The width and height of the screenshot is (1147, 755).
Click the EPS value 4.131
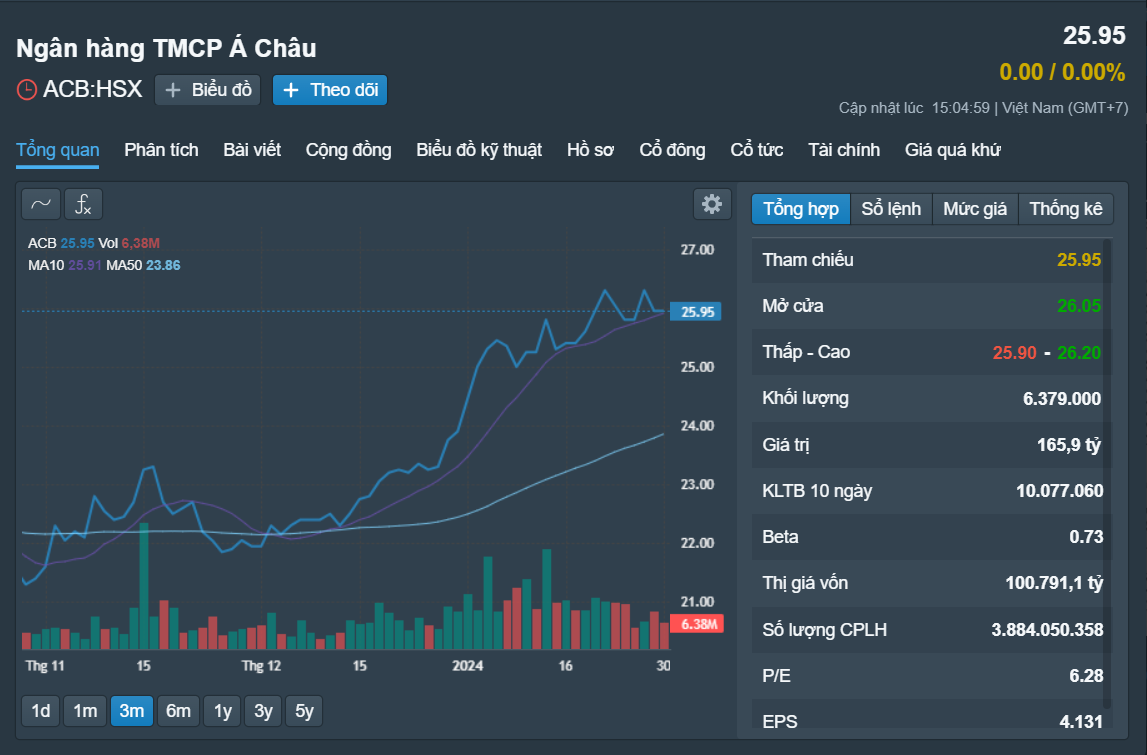(1081, 721)
